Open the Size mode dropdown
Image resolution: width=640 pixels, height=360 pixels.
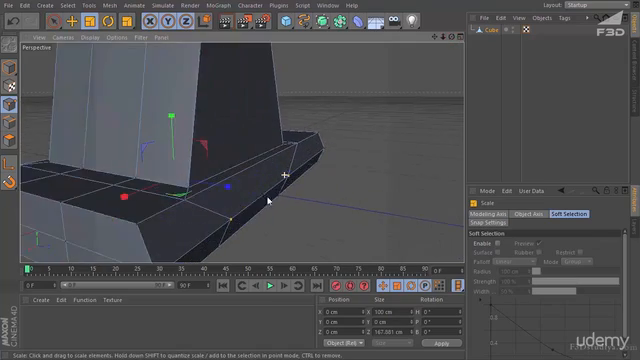tap(392, 343)
